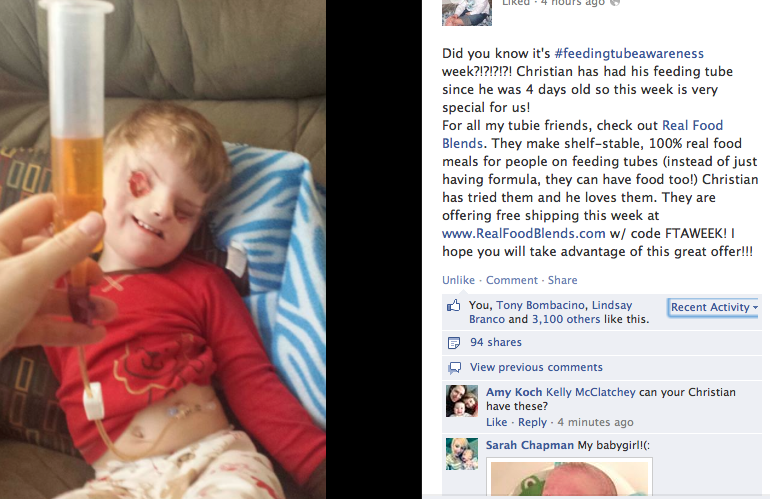
Task: Click the thumbs-up likes icon
Action: coord(454,305)
